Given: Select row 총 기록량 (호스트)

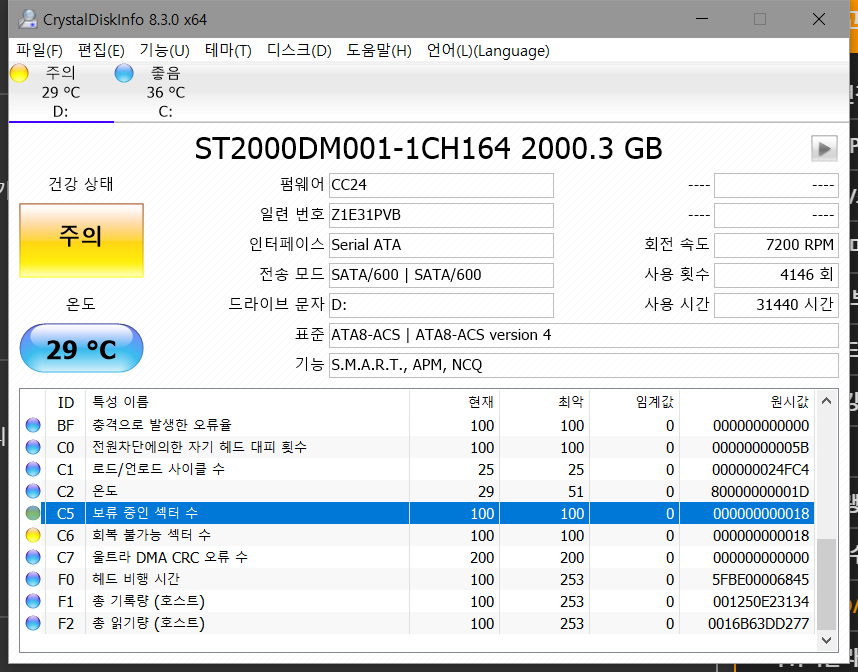Looking at the screenshot, I should click(418, 601).
